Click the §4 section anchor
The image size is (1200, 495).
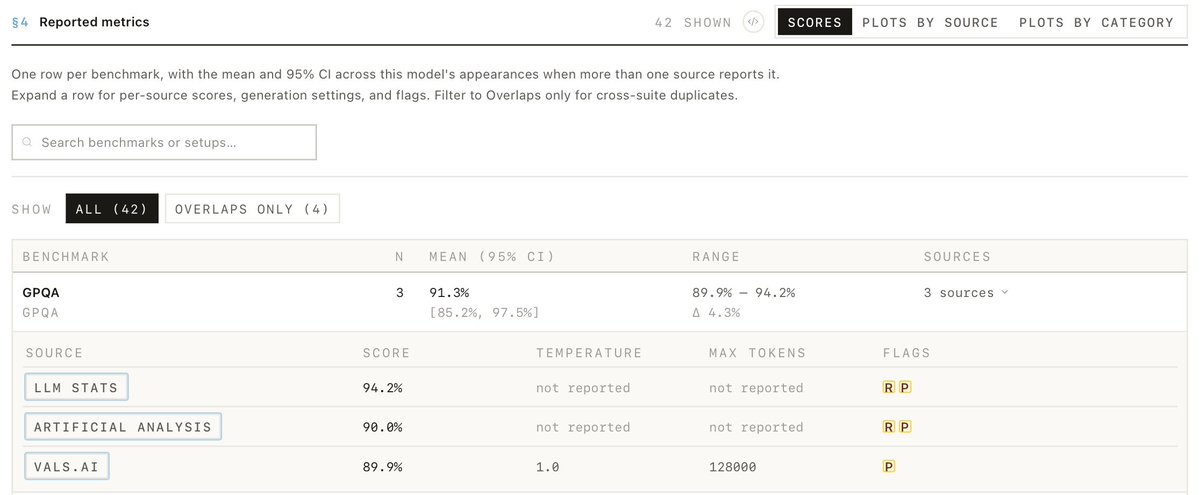pos(20,22)
